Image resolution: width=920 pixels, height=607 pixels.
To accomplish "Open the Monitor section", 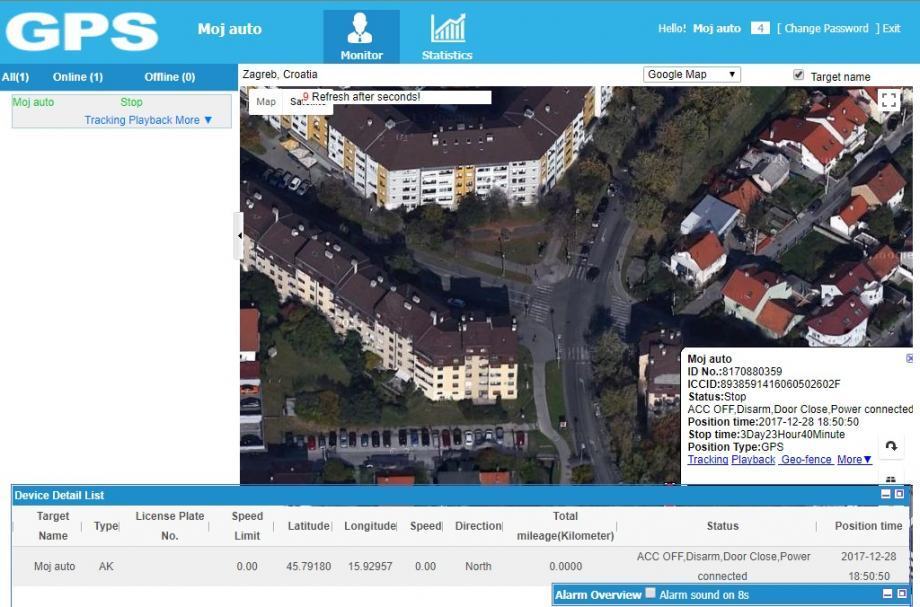I will pos(361,37).
